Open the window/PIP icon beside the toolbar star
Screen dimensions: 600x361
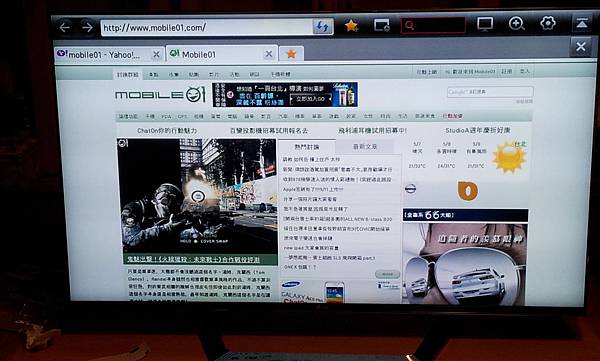coord(382,26)
